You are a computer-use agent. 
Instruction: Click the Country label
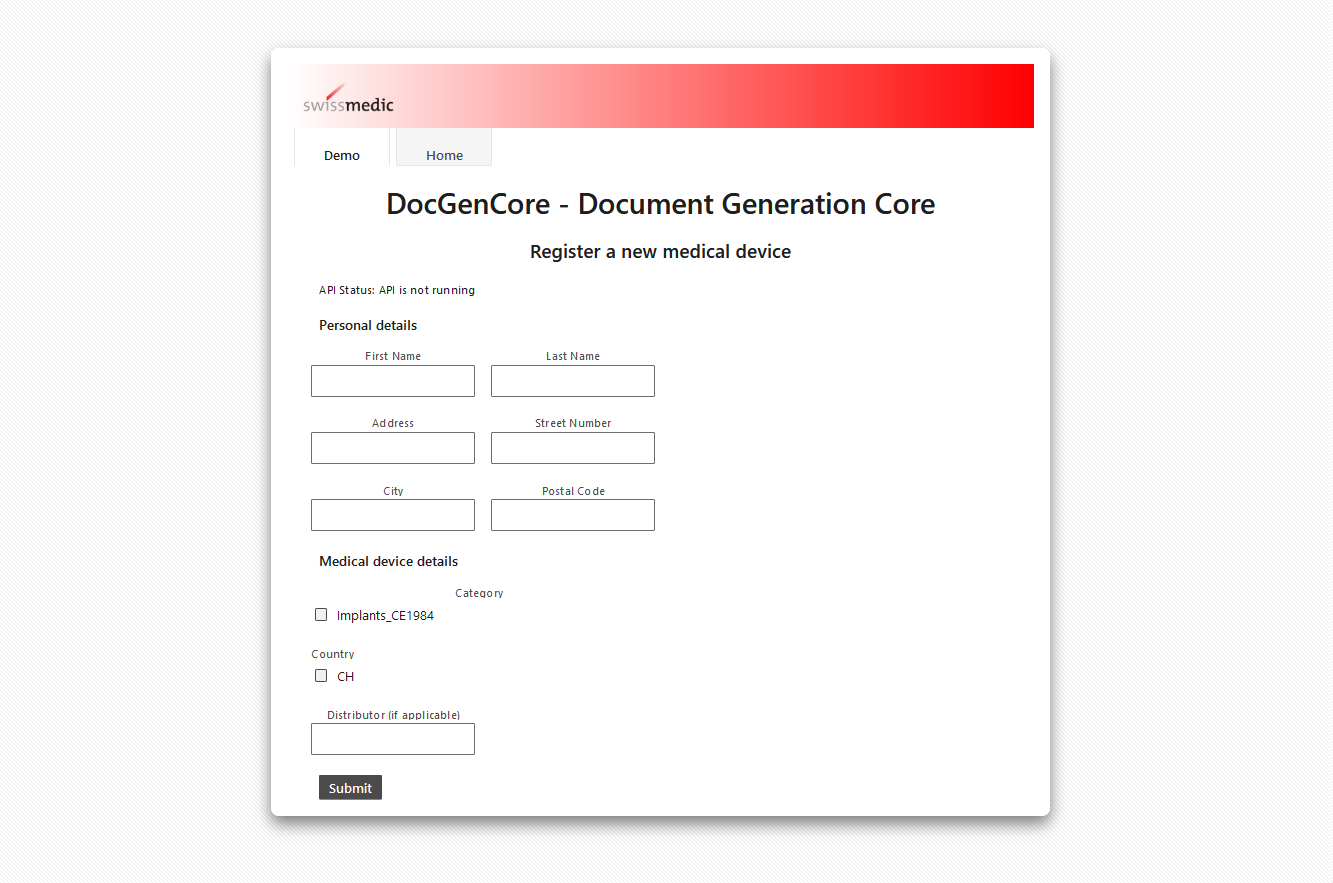pyautogui.click(x=333, y=654)
